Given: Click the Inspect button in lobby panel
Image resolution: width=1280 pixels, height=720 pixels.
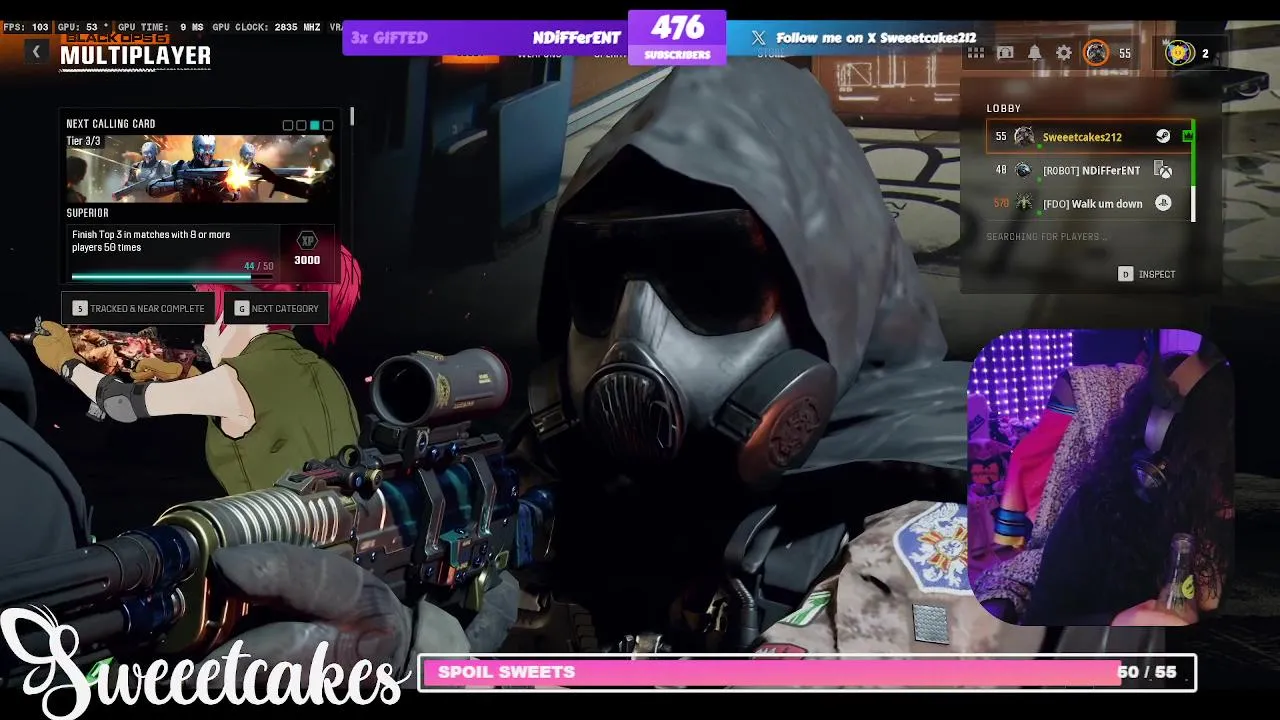Looking at the screenshot, I should tap(1147, 274).
